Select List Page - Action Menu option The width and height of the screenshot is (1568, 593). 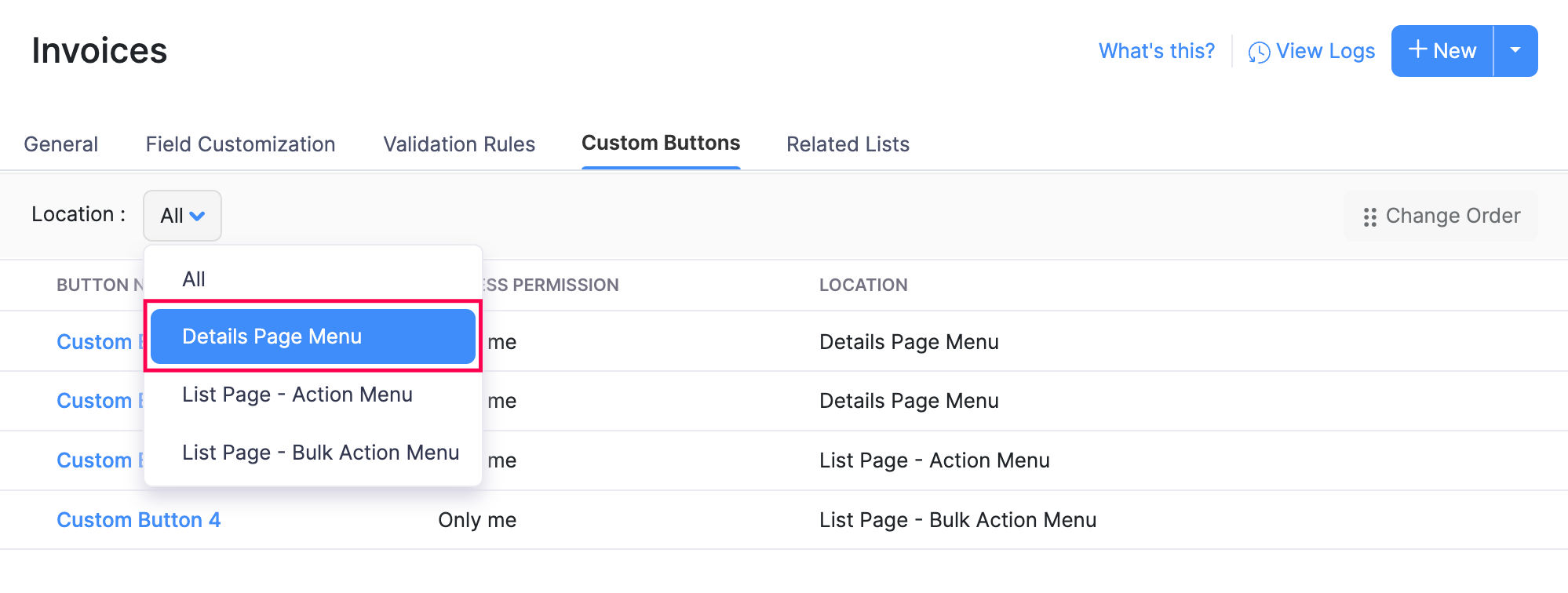tap(297, 395)
